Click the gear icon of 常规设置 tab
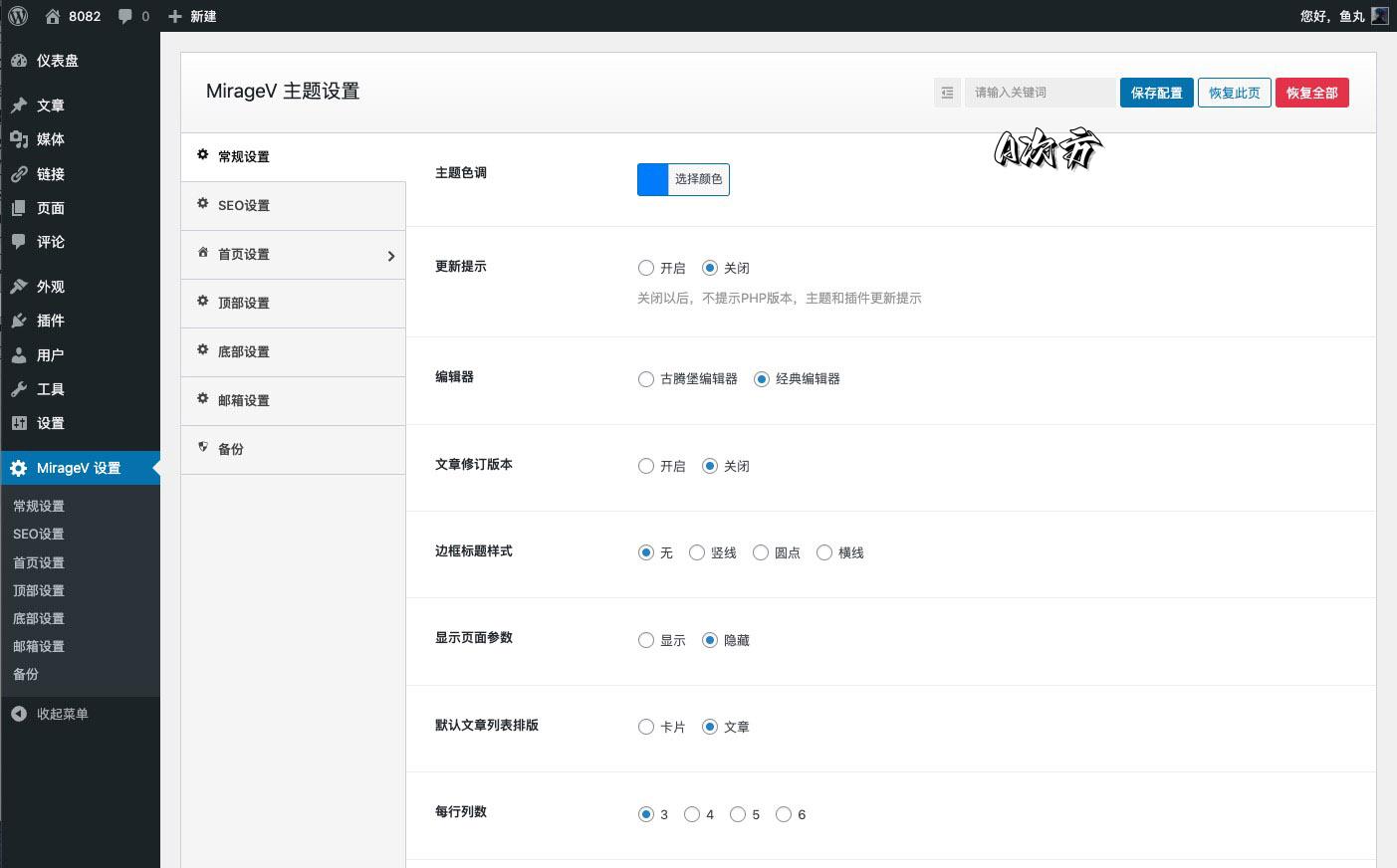Viewport: 1397px width, 868px height. (202, 155)
